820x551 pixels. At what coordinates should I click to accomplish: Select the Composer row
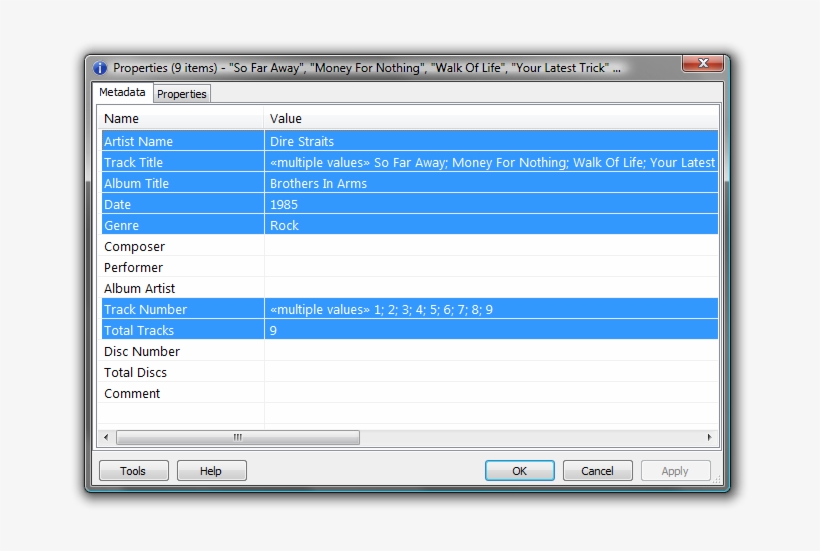pyautogui.click(x=410, y=246)
